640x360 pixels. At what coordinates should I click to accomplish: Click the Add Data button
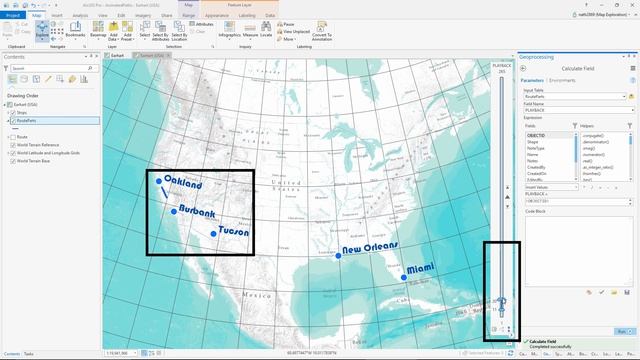[113, 31]
